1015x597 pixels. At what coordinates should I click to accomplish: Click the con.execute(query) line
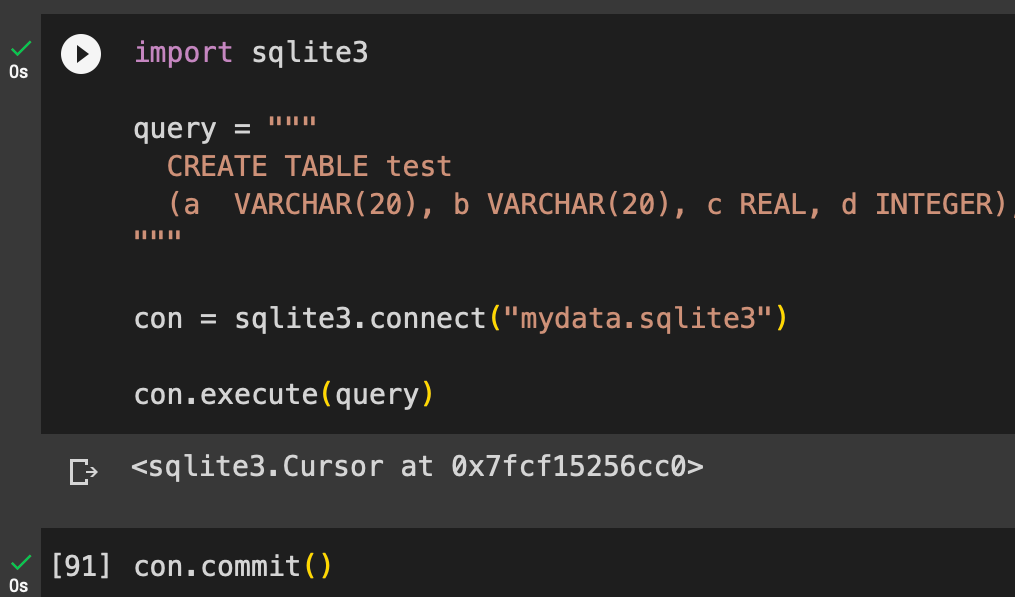click(284, 394)
